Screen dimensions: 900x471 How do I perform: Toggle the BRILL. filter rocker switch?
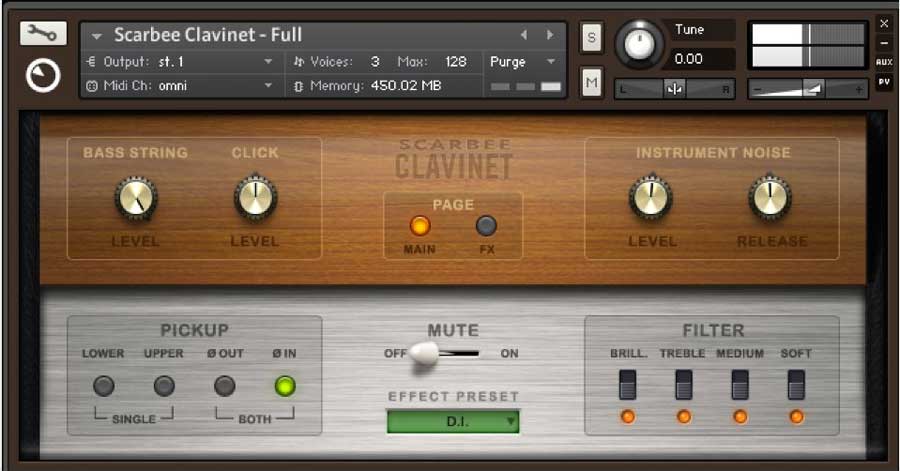coord(627,384)
